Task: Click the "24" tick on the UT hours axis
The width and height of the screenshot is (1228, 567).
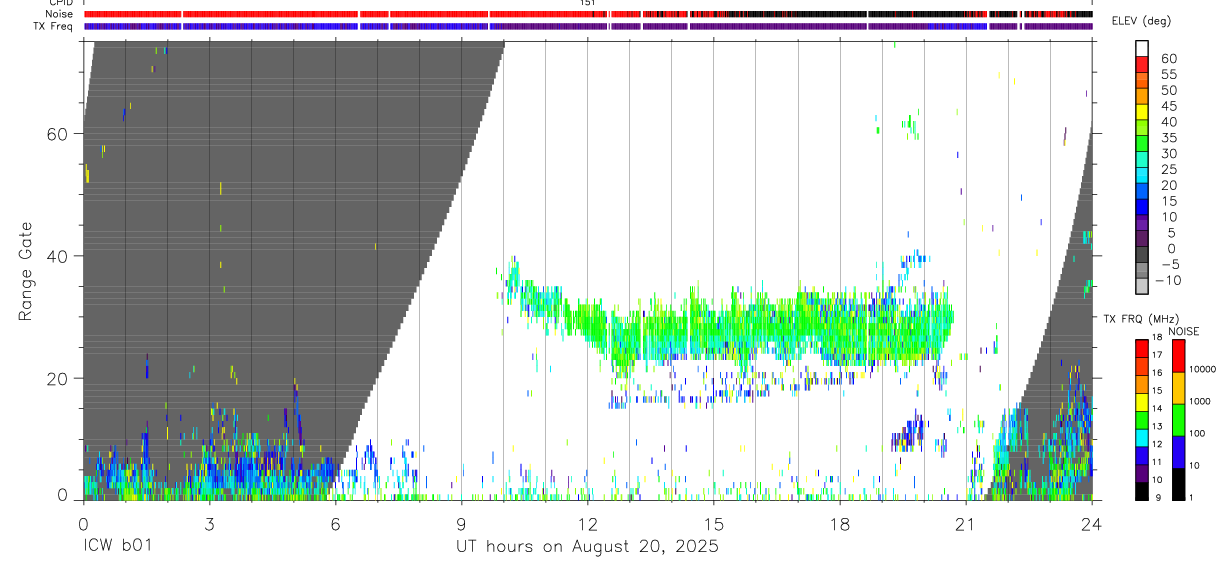Action: pos(1091,524)
